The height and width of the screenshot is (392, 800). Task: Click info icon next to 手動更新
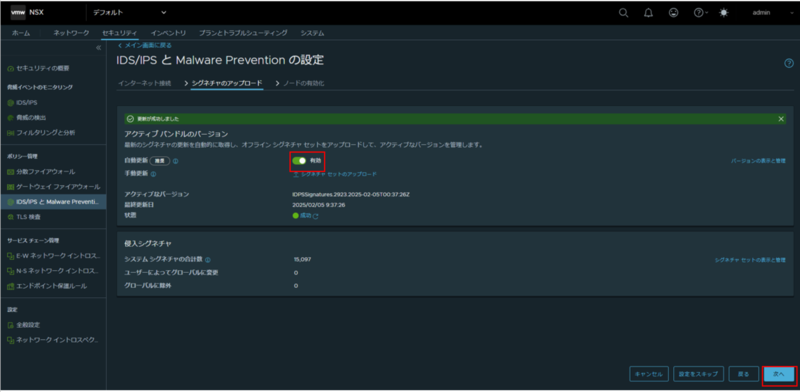click(x=153, y=174)
